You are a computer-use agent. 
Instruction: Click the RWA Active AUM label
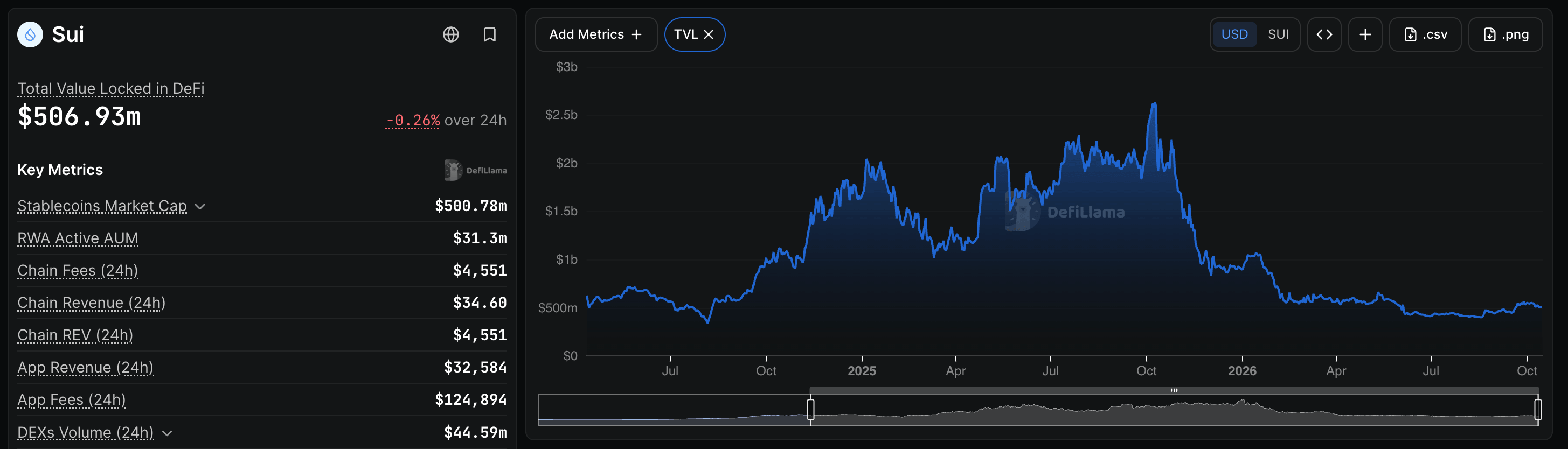[77, 238]
